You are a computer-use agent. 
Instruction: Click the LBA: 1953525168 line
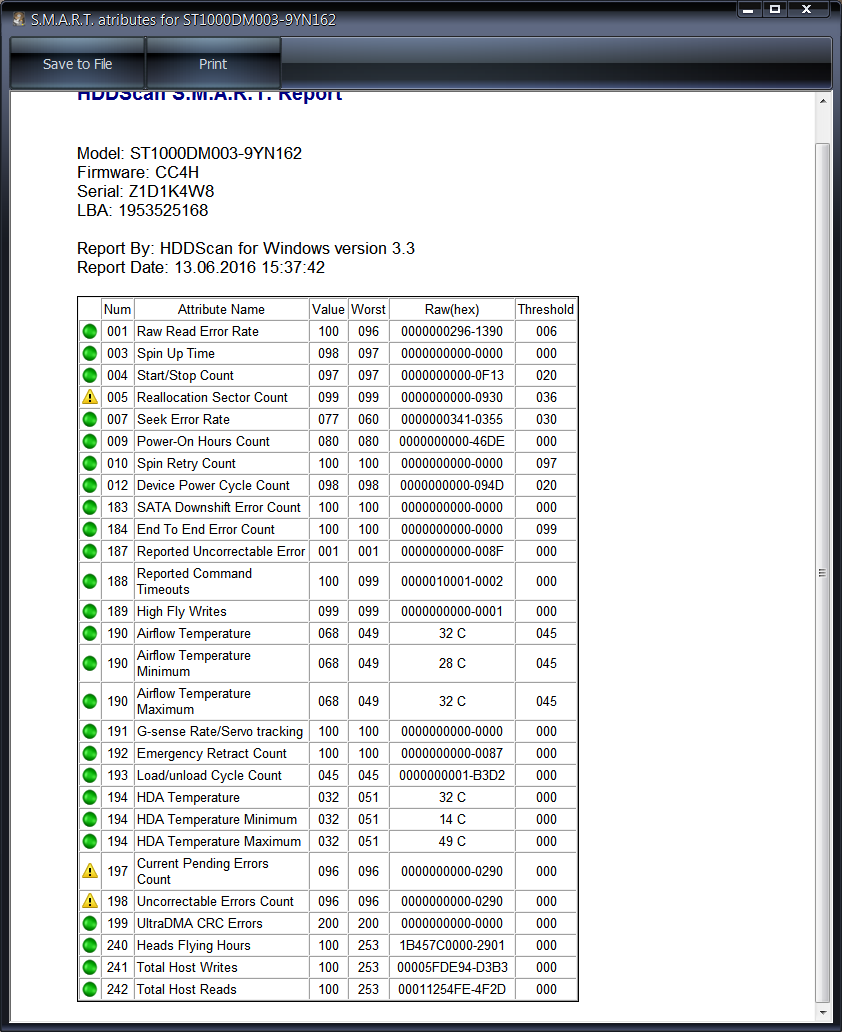[142, 211]
